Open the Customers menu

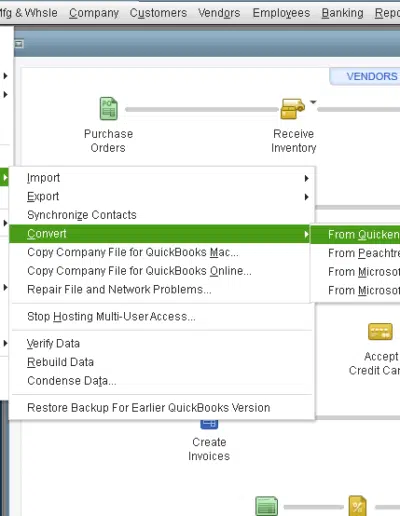158,13
